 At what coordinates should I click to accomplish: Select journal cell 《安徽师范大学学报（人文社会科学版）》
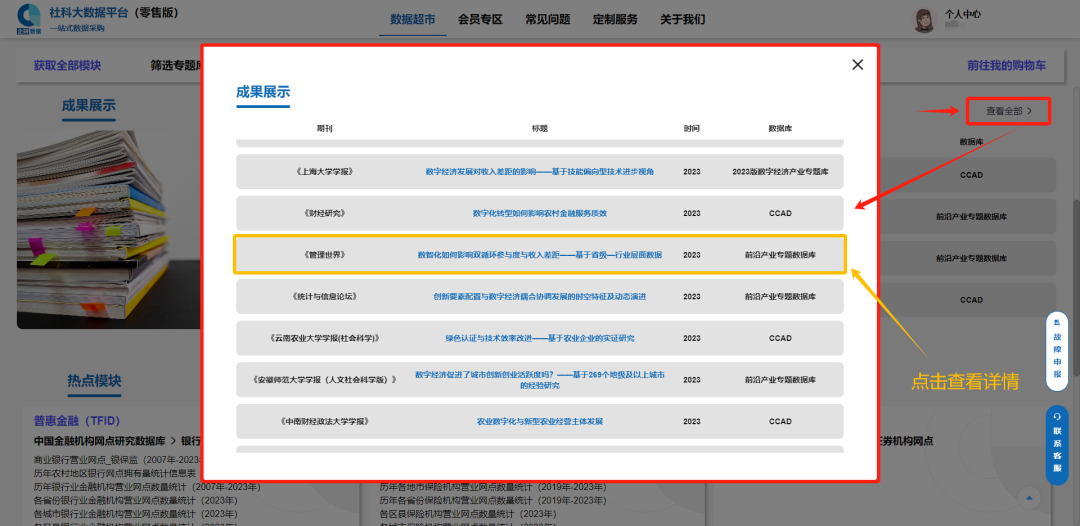324,380
